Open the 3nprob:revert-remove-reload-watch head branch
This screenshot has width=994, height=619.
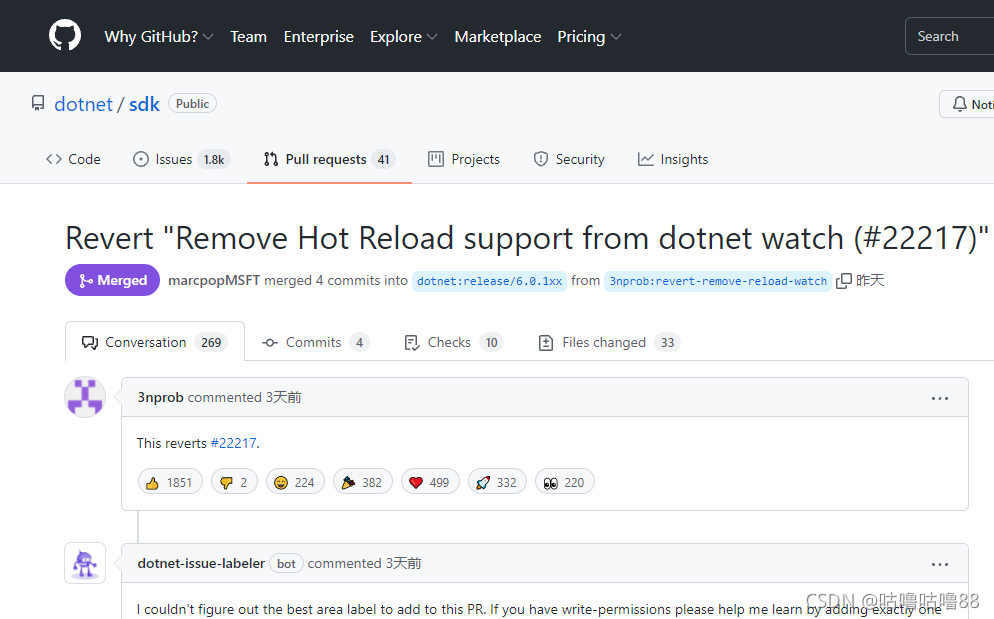pyautogui.click(x=718, y=281)
